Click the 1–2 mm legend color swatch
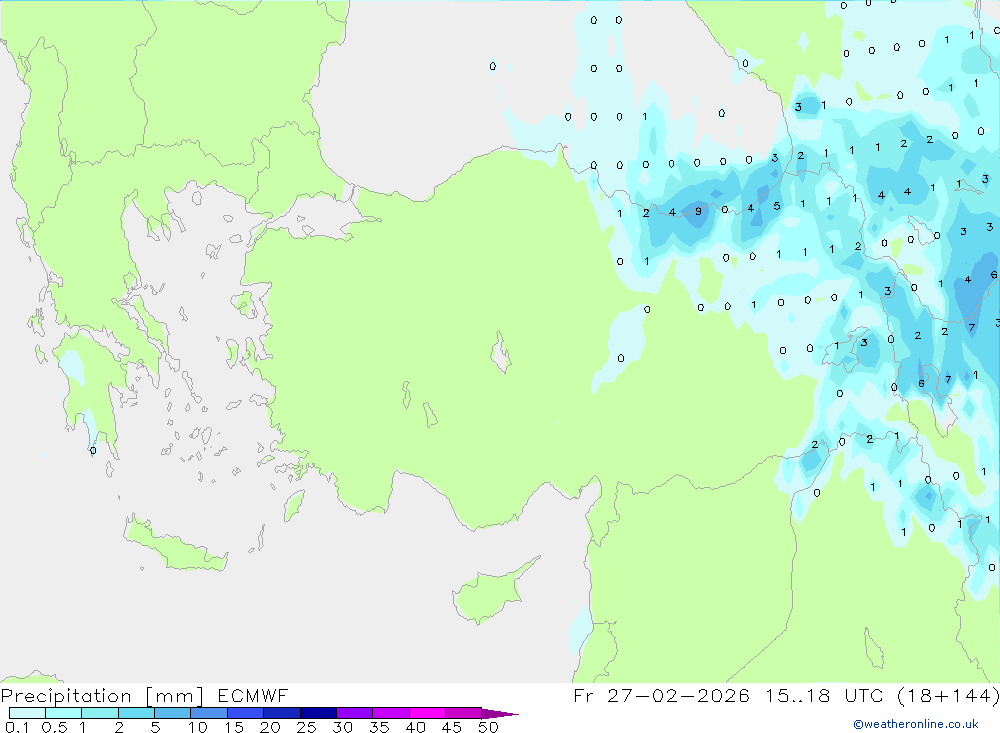The height and width of the screenshot is (733, 1000). (100, 713)
